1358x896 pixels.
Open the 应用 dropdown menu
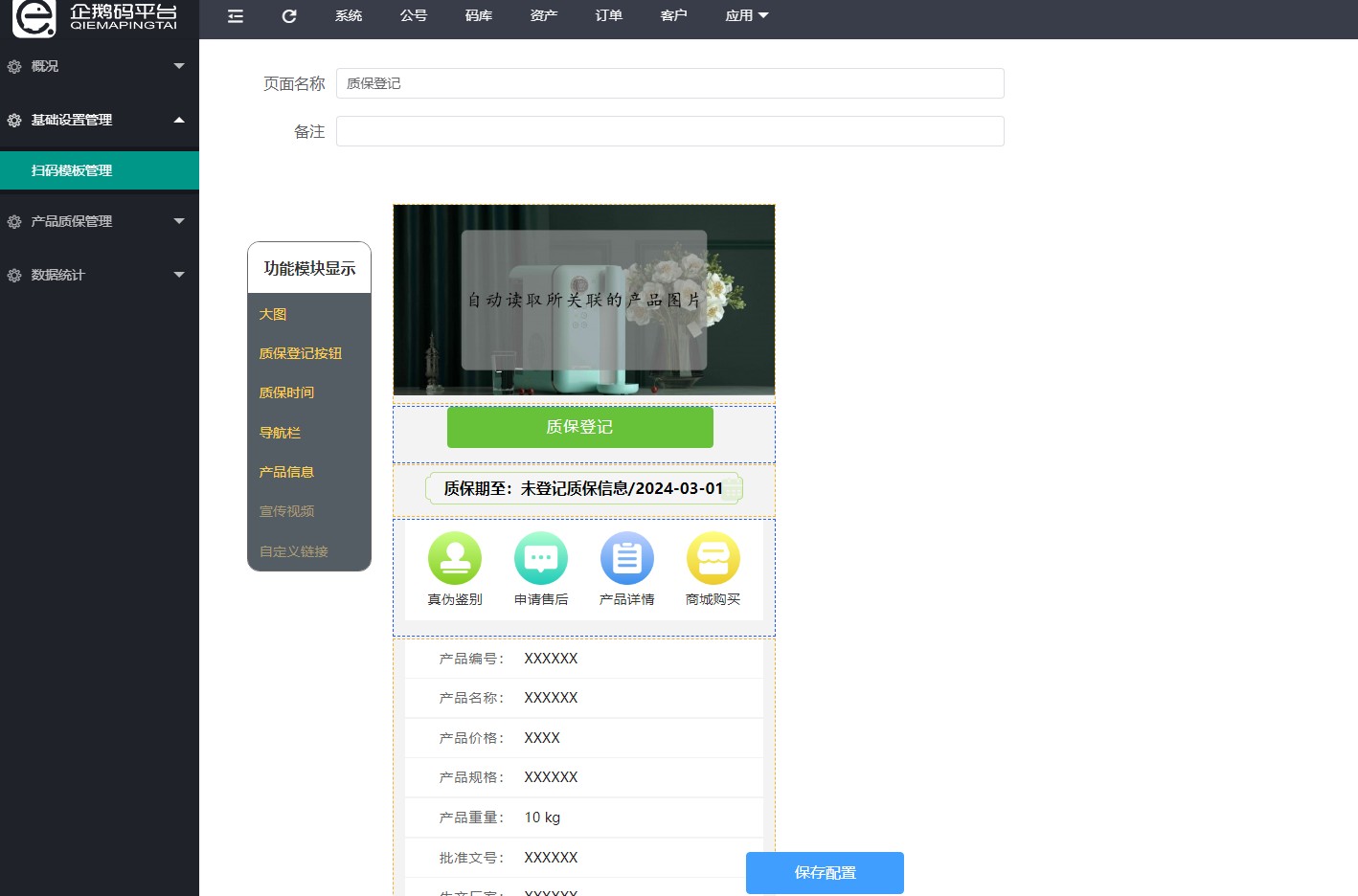point(747,16)
